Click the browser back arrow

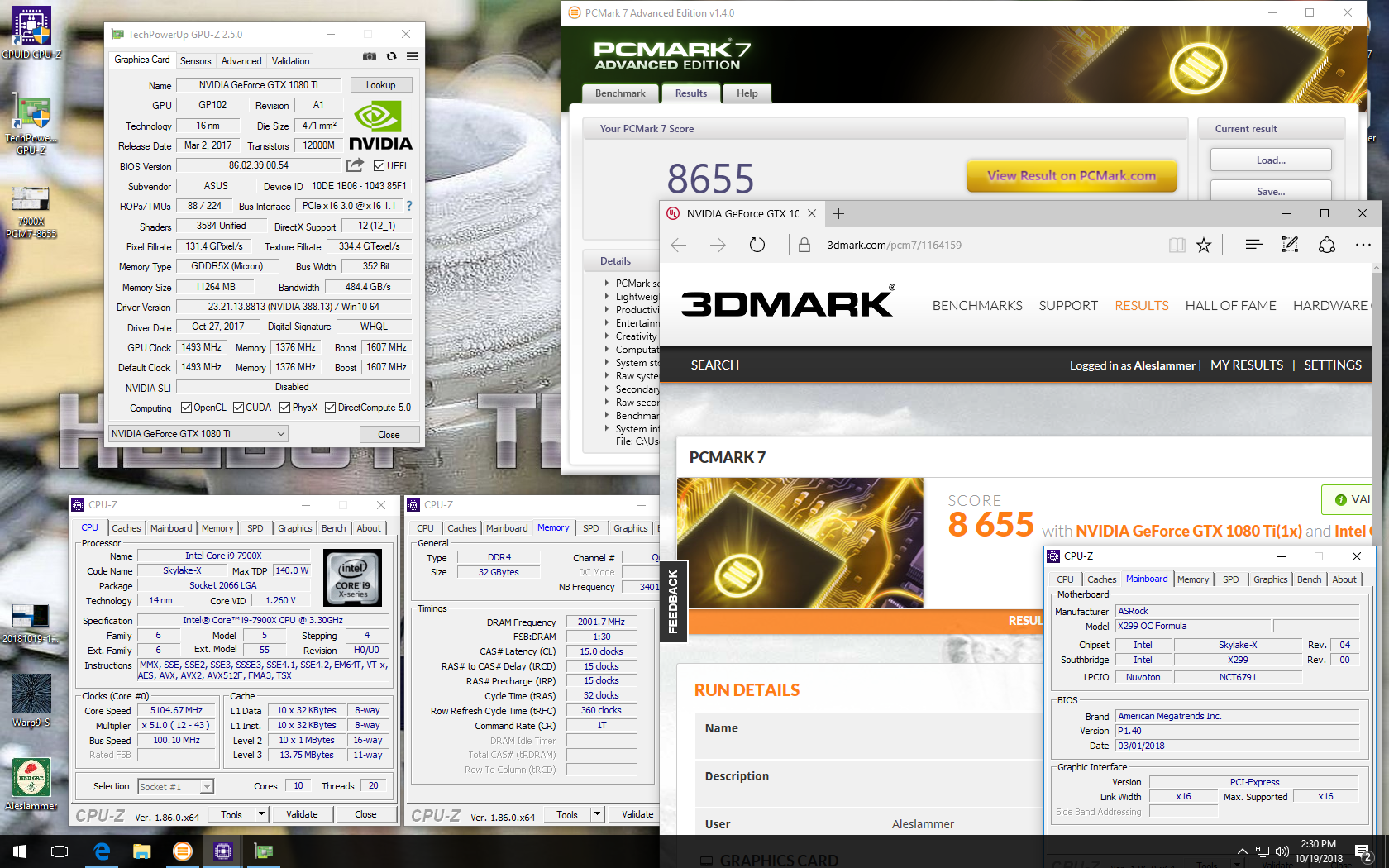pos(679,245)
